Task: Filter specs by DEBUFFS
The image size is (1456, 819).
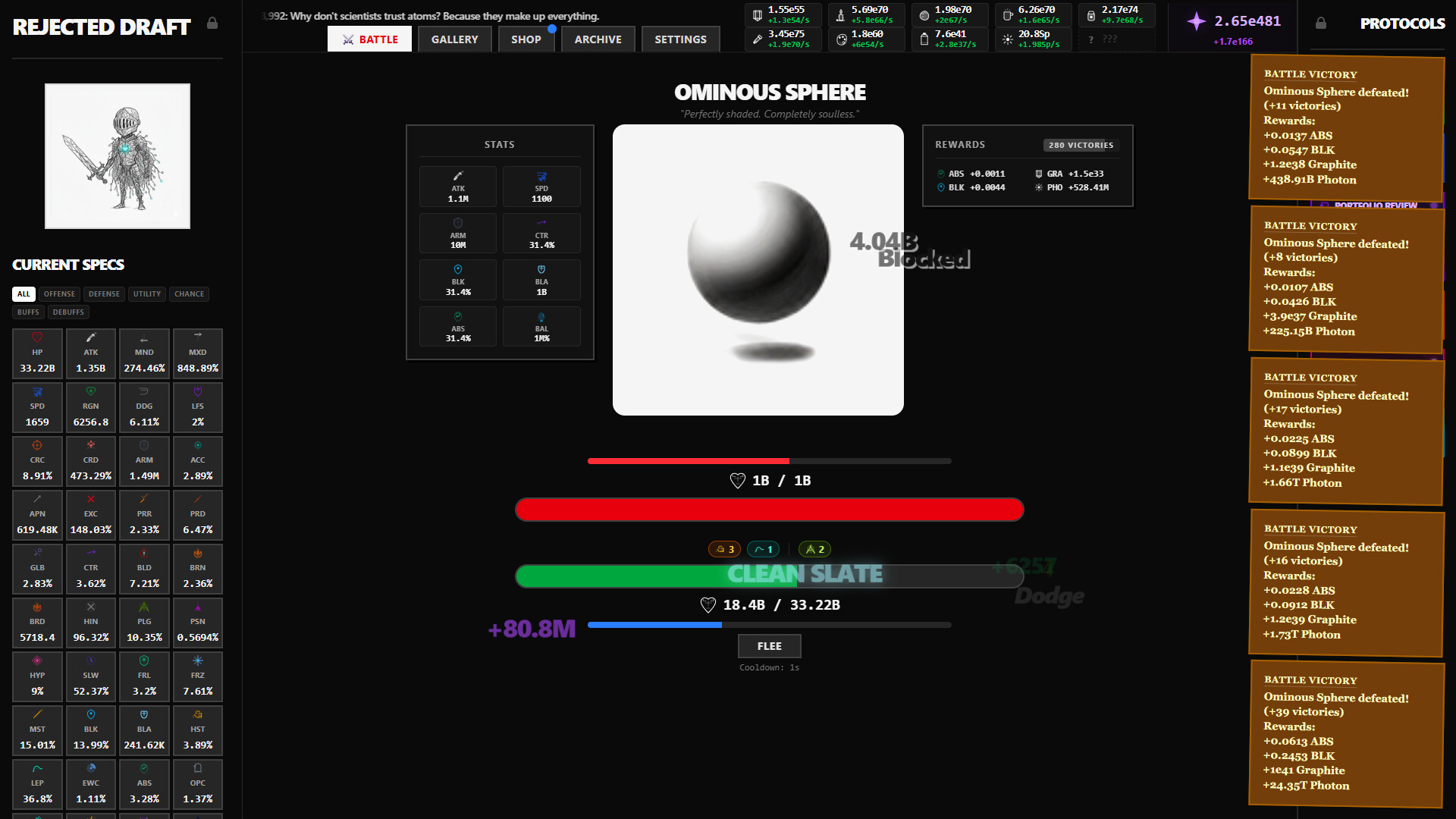Action: [x=68, y=312]
